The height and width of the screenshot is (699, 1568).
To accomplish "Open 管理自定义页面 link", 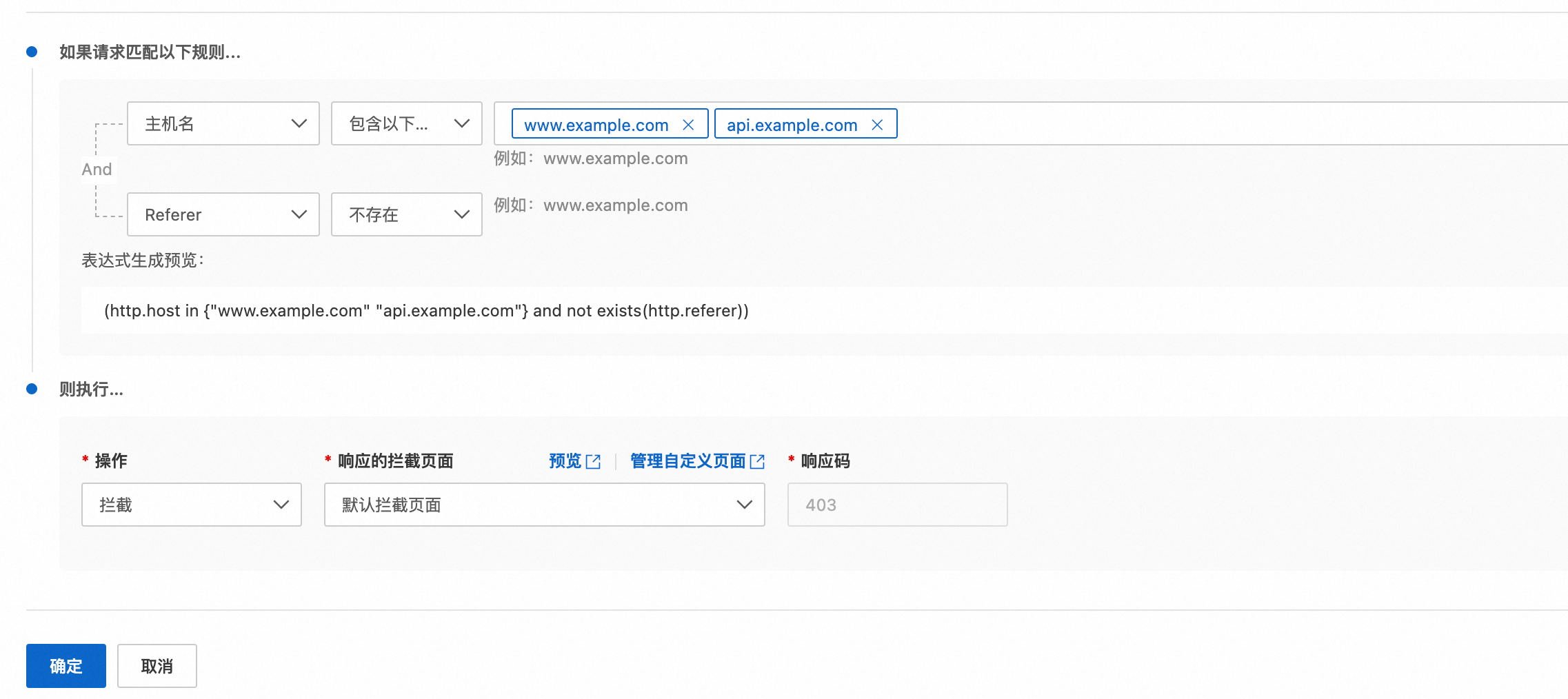I will click(x=688, y=461).
